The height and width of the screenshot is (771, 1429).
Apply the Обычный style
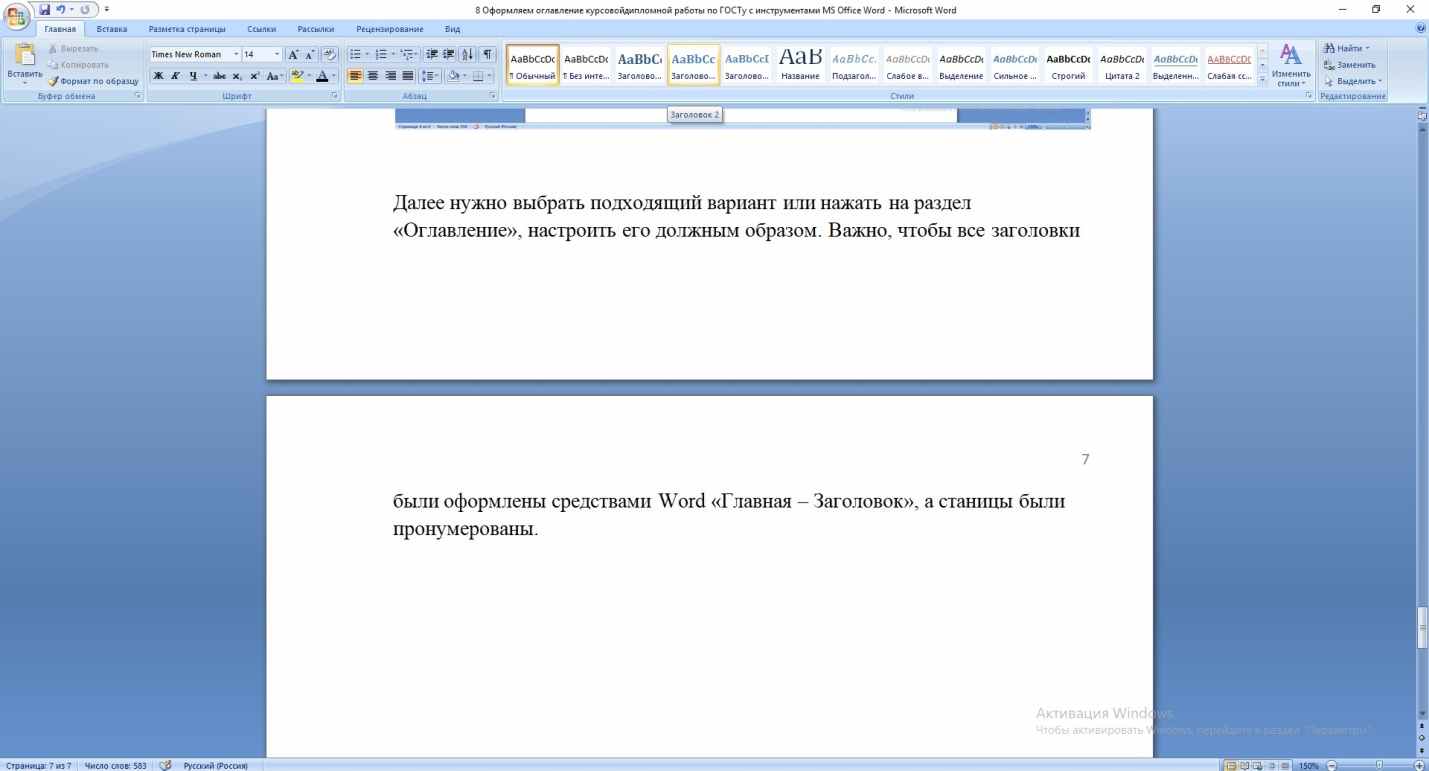[x=532, y=66]
